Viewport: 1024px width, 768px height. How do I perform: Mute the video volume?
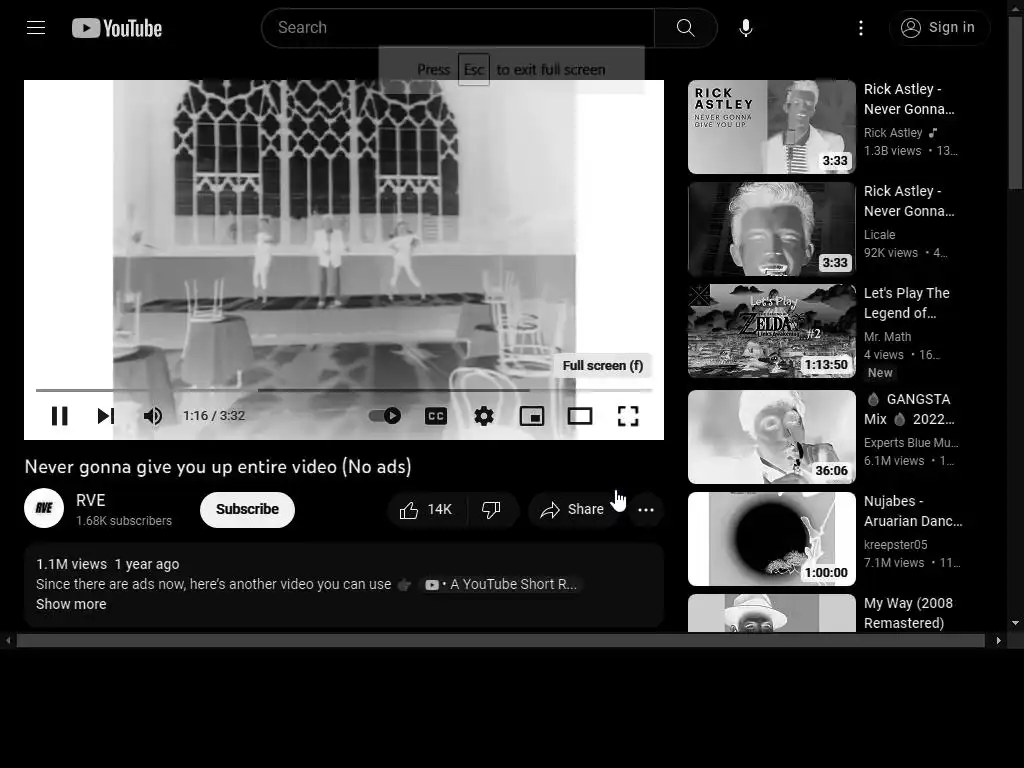(153, 416)
